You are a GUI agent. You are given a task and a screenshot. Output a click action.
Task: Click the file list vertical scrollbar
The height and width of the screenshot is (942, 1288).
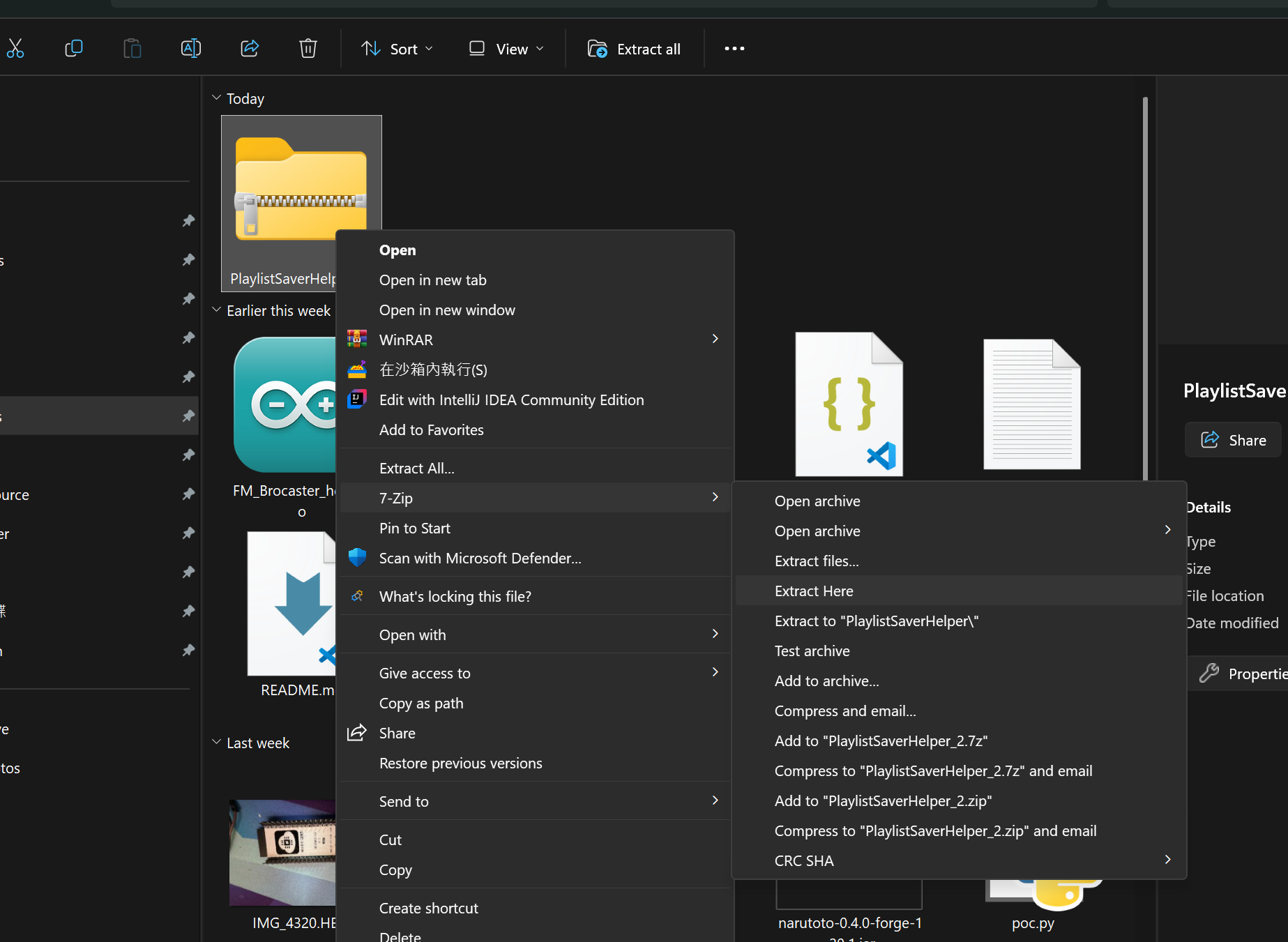1145,288
